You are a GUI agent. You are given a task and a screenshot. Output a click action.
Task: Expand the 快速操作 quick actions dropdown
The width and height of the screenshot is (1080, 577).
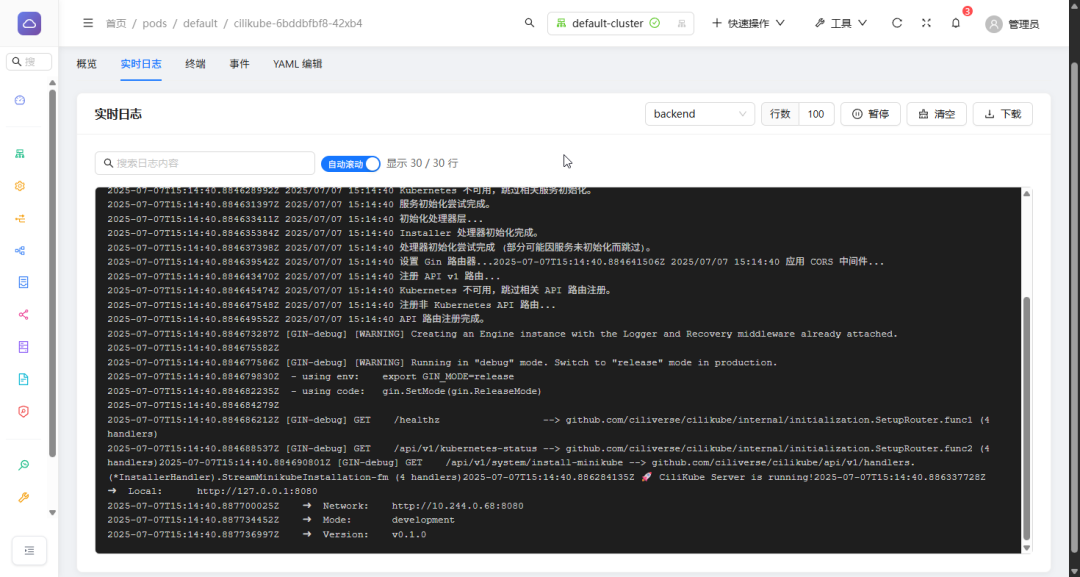pyautogui.click(x=748, y=22)
